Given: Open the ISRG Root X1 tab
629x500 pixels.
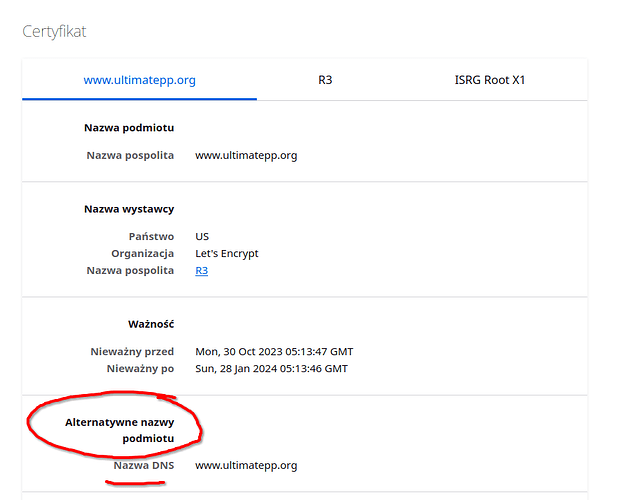Looking at the screenshot, I should (490, 80).
